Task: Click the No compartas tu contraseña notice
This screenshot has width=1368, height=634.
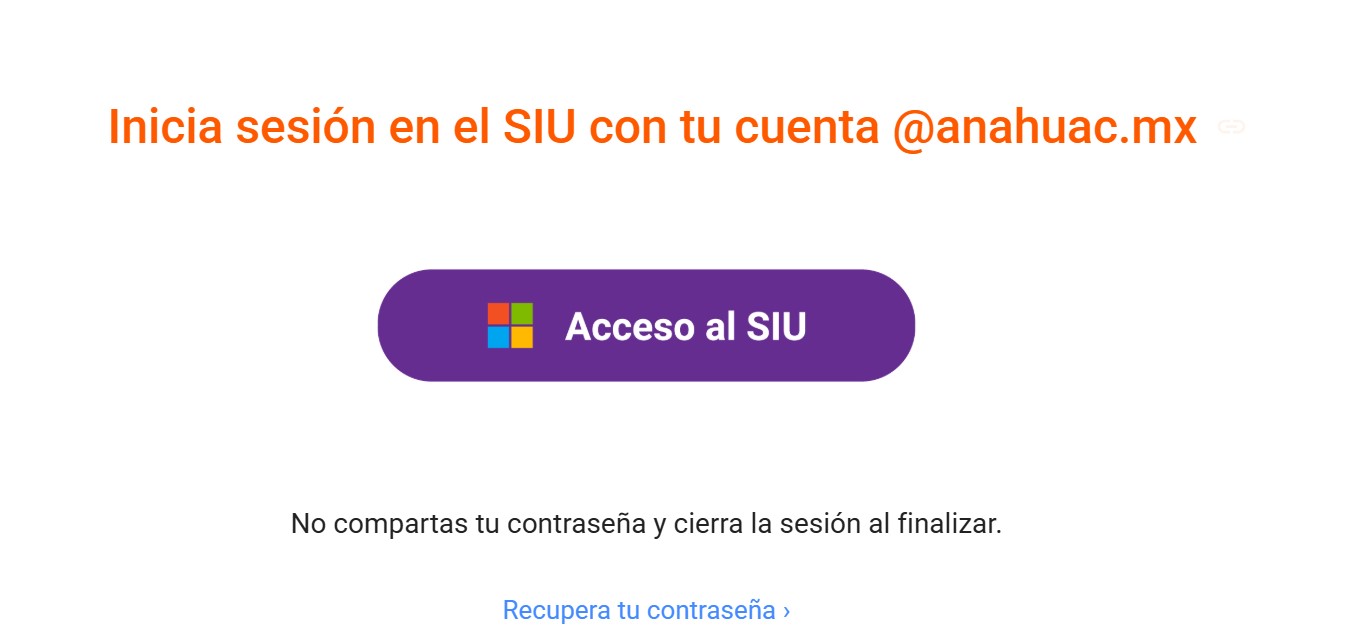Action: (646, 523)
